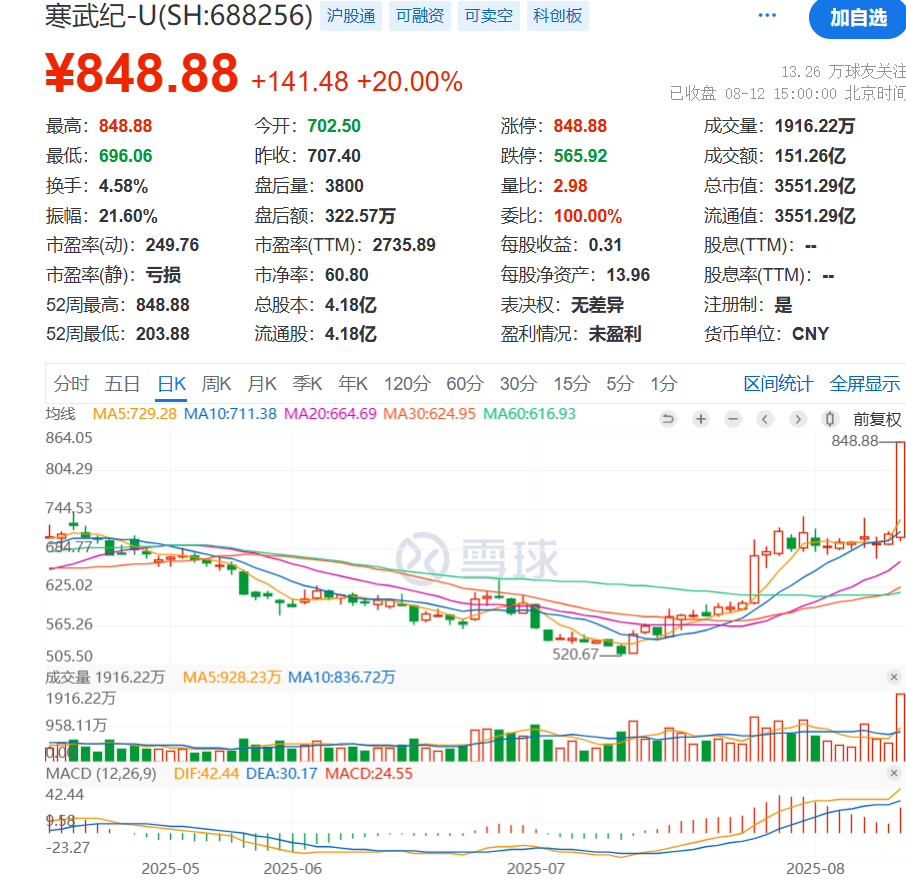906x884 pixels.
Task: Click the left arrow to pan chart earlier
Action: [763, 418]
